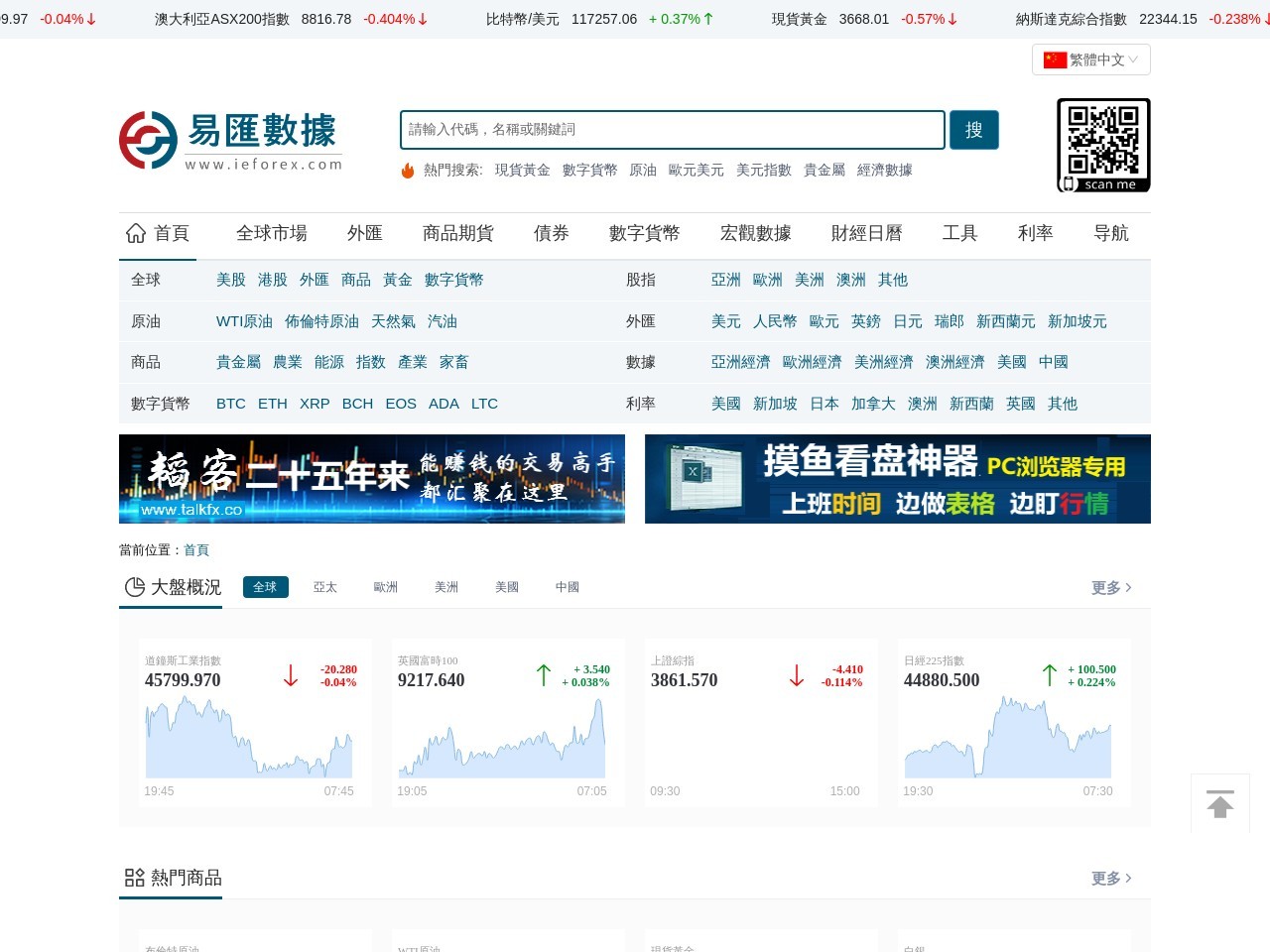The width and height of the screenshot is (1270, 952).
Task: Click the 熱門商品 grid icon
Action: (x=135, y=878)
